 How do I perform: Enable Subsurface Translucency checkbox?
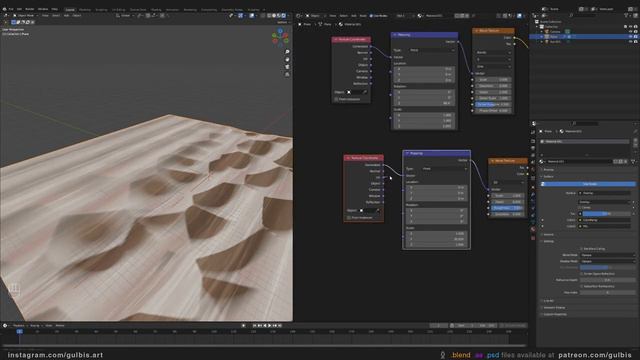582,287
